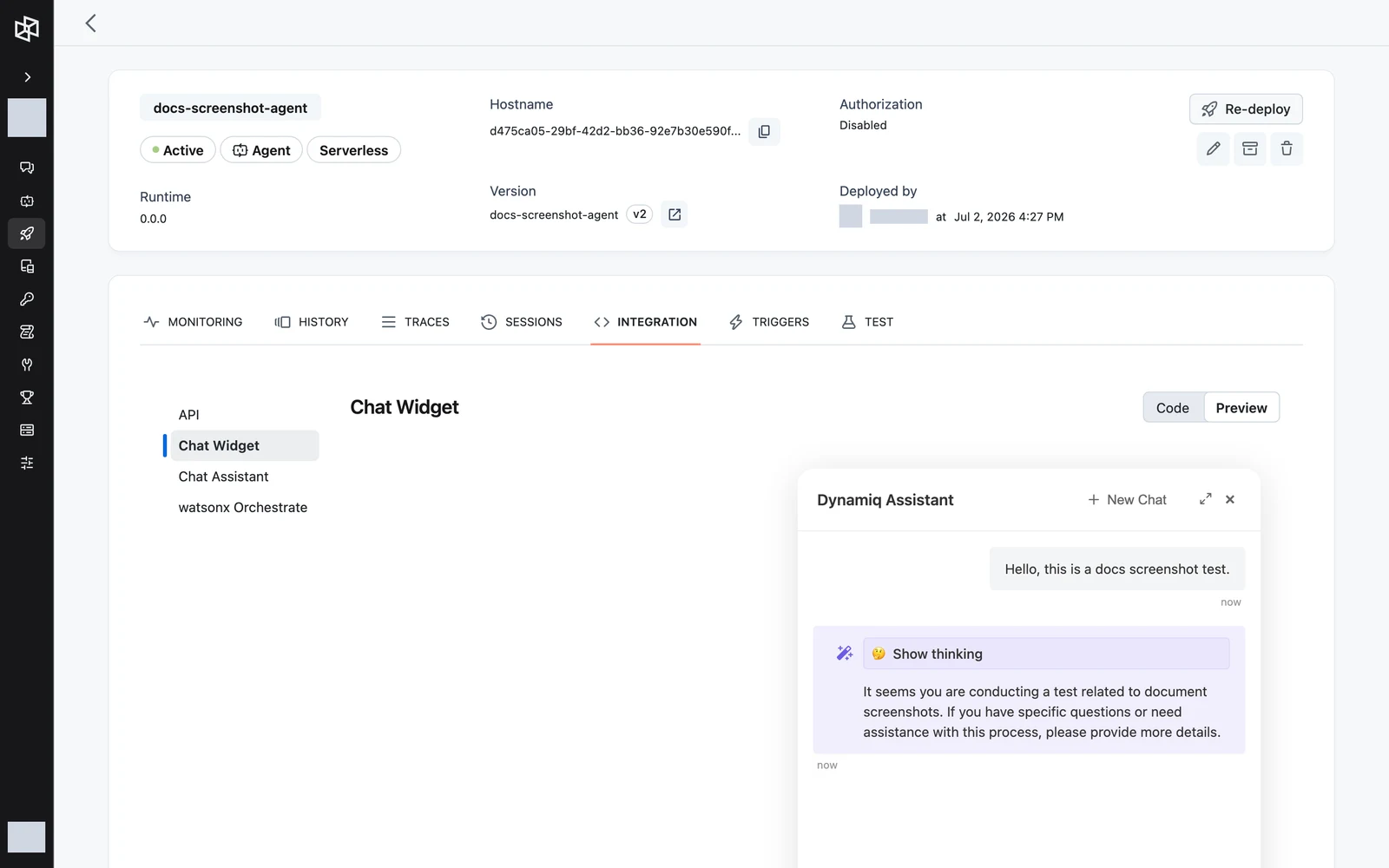This screenshot has width=1389, height=868.
Task: Open the devices sidebar icon
Action: [27, 266]
